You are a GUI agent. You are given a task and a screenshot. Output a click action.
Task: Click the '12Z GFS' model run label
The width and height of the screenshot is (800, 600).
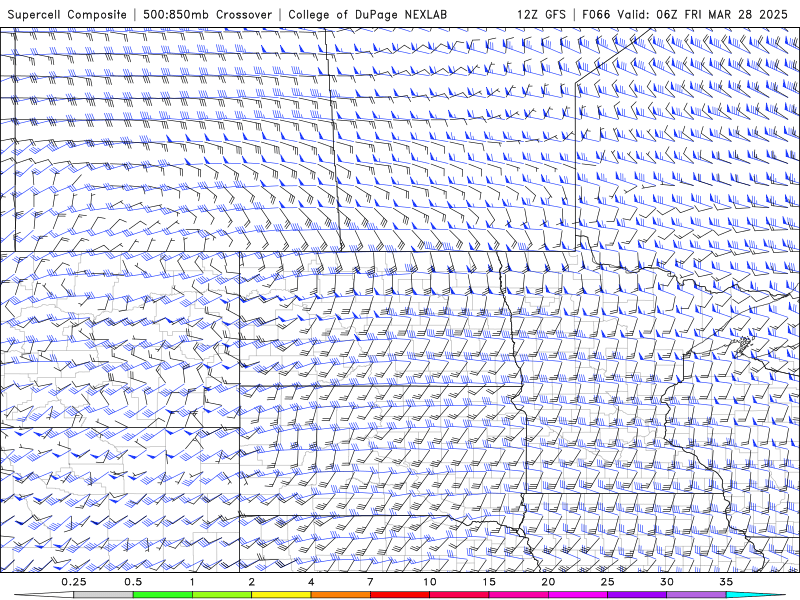pyautogui.click(x=541, y=14)
